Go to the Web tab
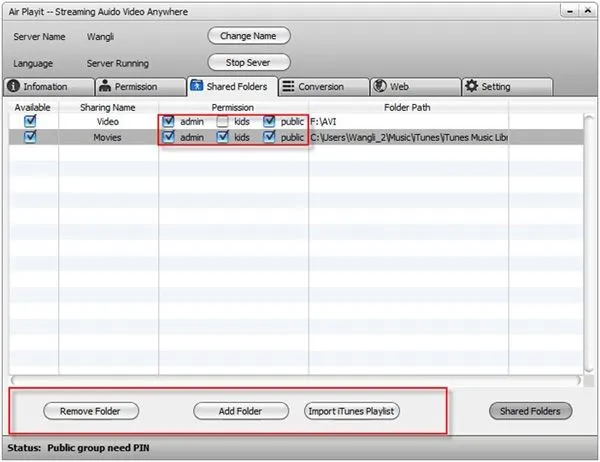This screenshot has width=600, height=462. coord(411,87)
